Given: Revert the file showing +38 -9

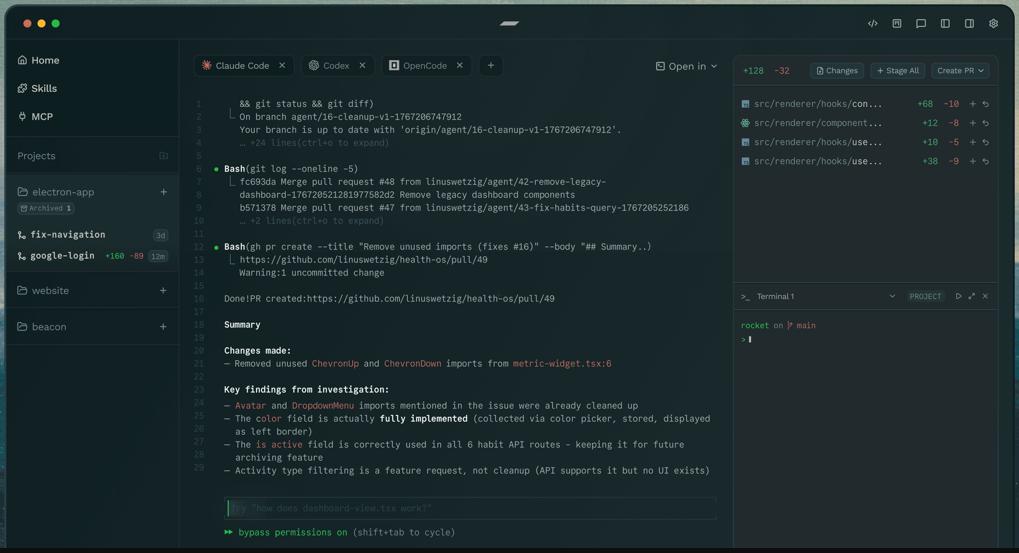Looking at the screenshot, I should pyautogui.click(x=986, y=161).
